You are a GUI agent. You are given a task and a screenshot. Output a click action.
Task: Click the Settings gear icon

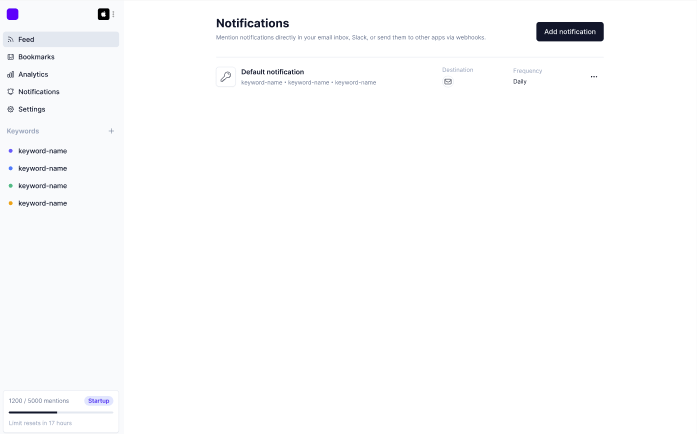point(11,109)
